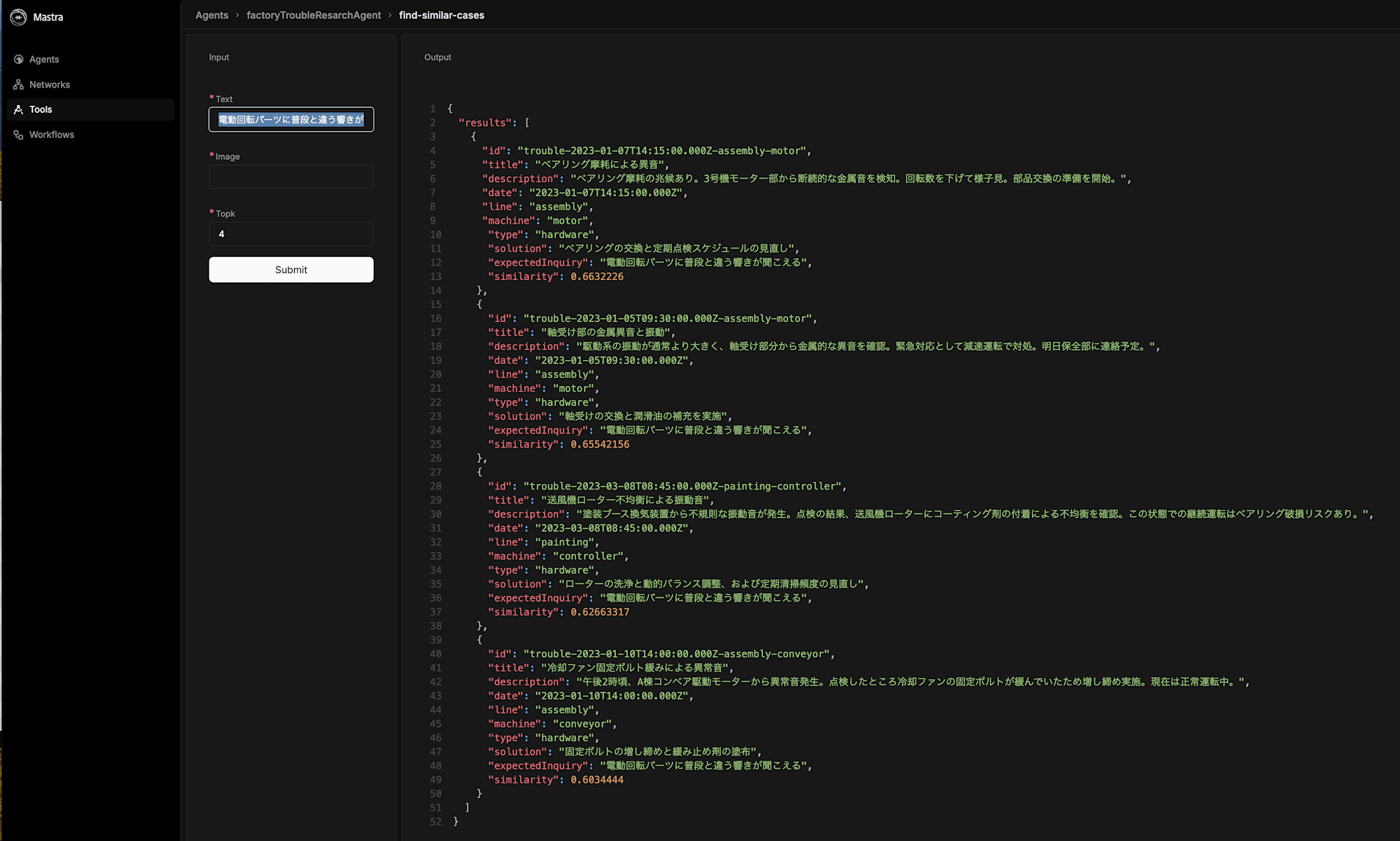Go to the Networks sidebar item
1400x841 pixels.
click(x=91, y=85)
